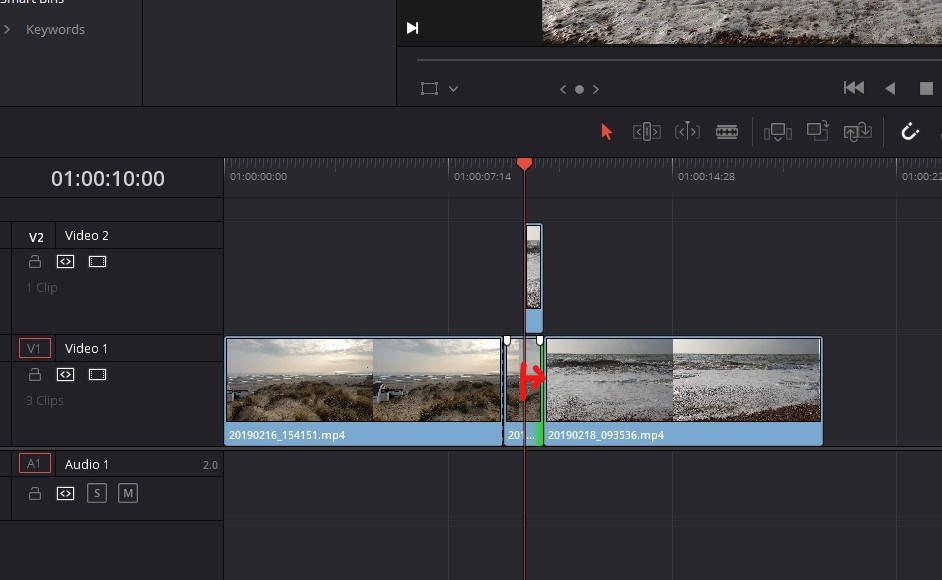
Task: Lock the Video 1 track
Action: point(35,374)
